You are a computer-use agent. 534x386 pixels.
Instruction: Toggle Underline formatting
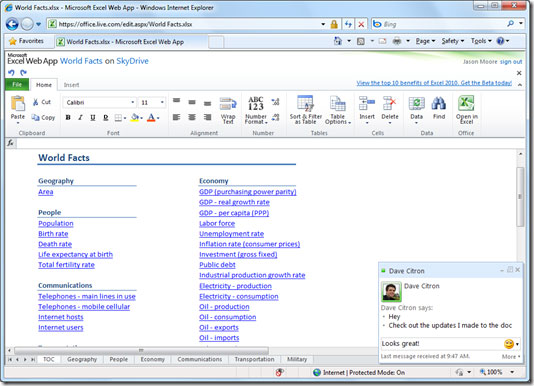(x=93, y=118)
